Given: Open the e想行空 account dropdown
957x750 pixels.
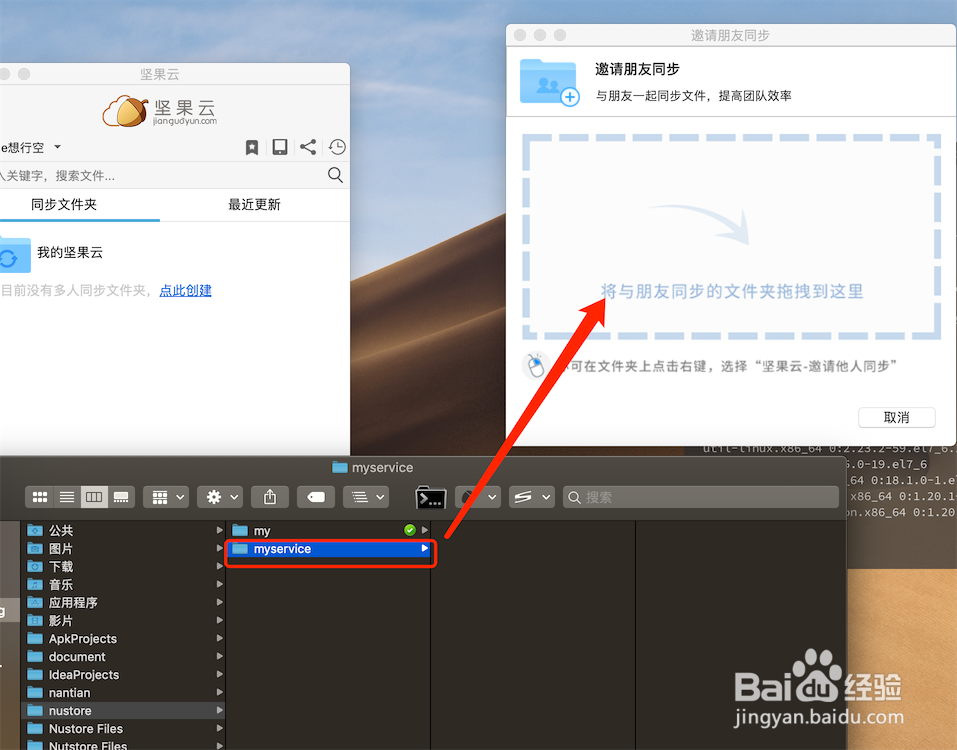Looking at the screenshot, I should click(x=31, y=147).
